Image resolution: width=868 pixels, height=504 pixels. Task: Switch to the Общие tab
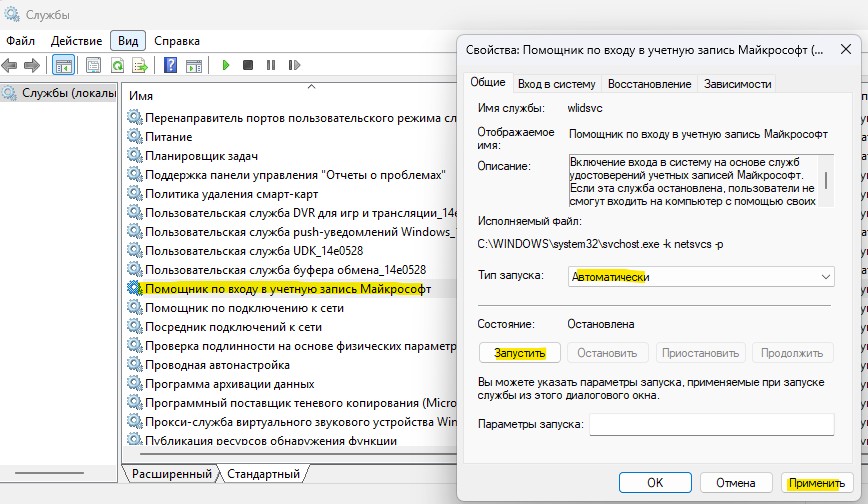pyautogui.click(x=488, y=83)
